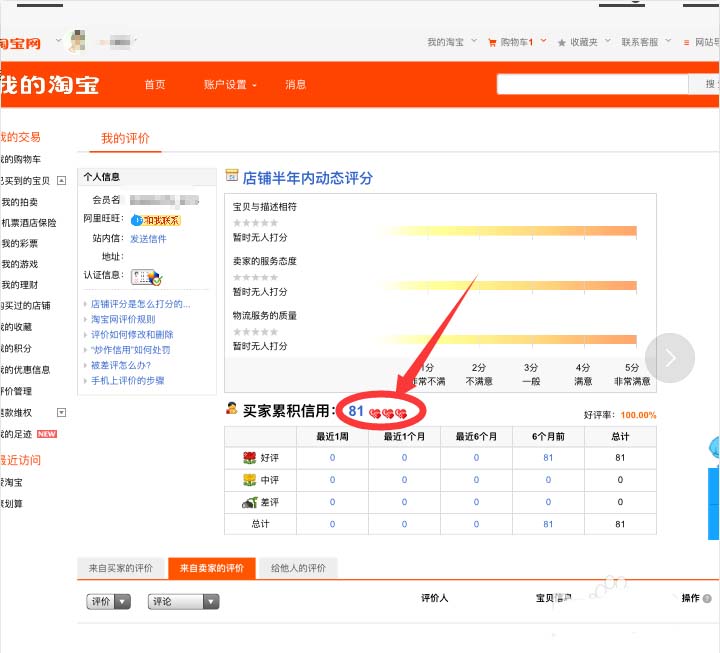Image resolution: width=720 pixels, height=653 pixels.
Task: Click the search button in header
Action: point(704,84)
